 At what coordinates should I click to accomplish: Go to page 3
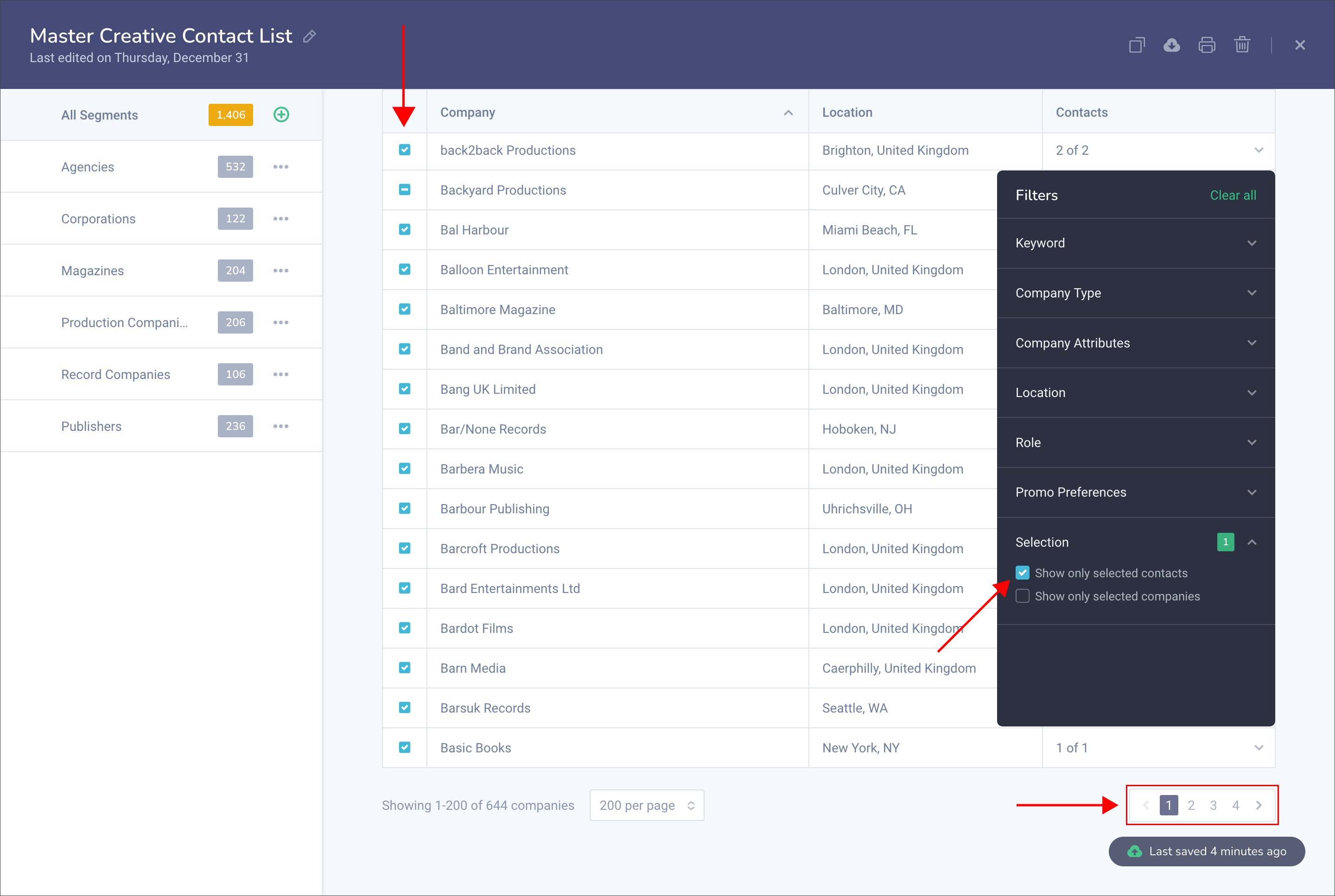coord(1213,805)
